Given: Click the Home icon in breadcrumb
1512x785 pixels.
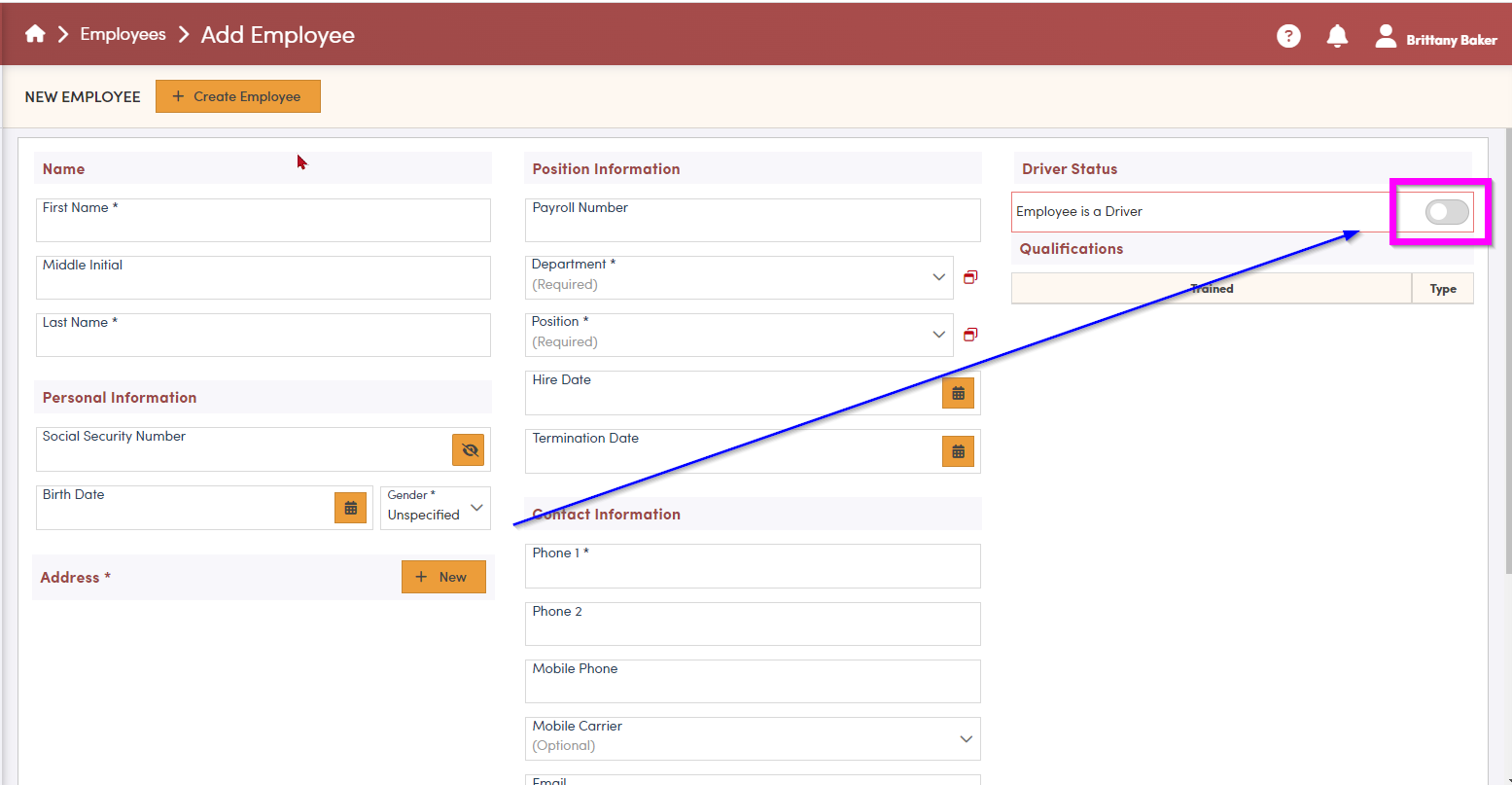Looking at the screenshot, I should click(x=35, y=35).
